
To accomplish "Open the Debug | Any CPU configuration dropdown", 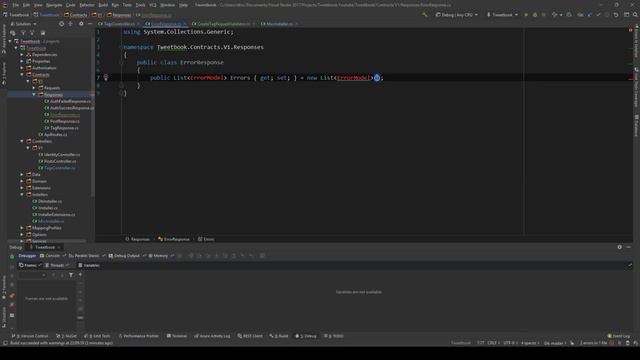I will click(x=456, y=15).
